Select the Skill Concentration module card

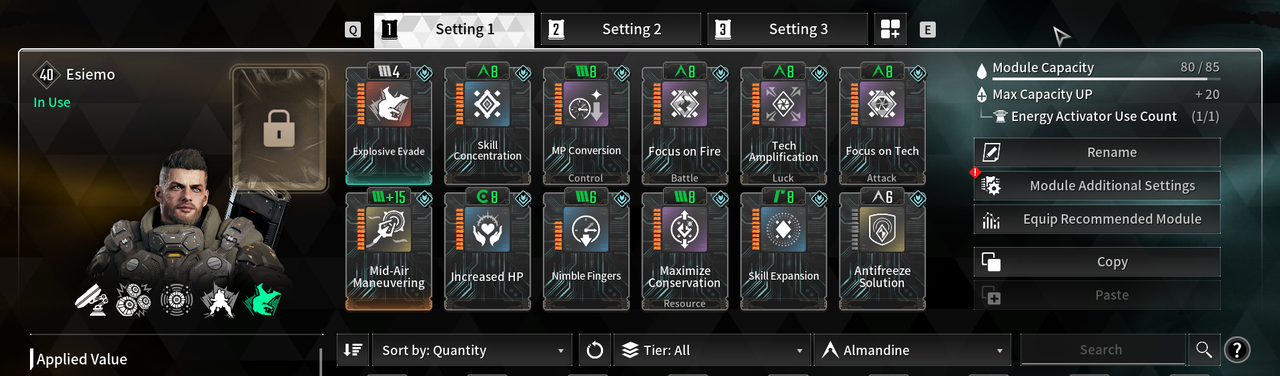point(488,124)
